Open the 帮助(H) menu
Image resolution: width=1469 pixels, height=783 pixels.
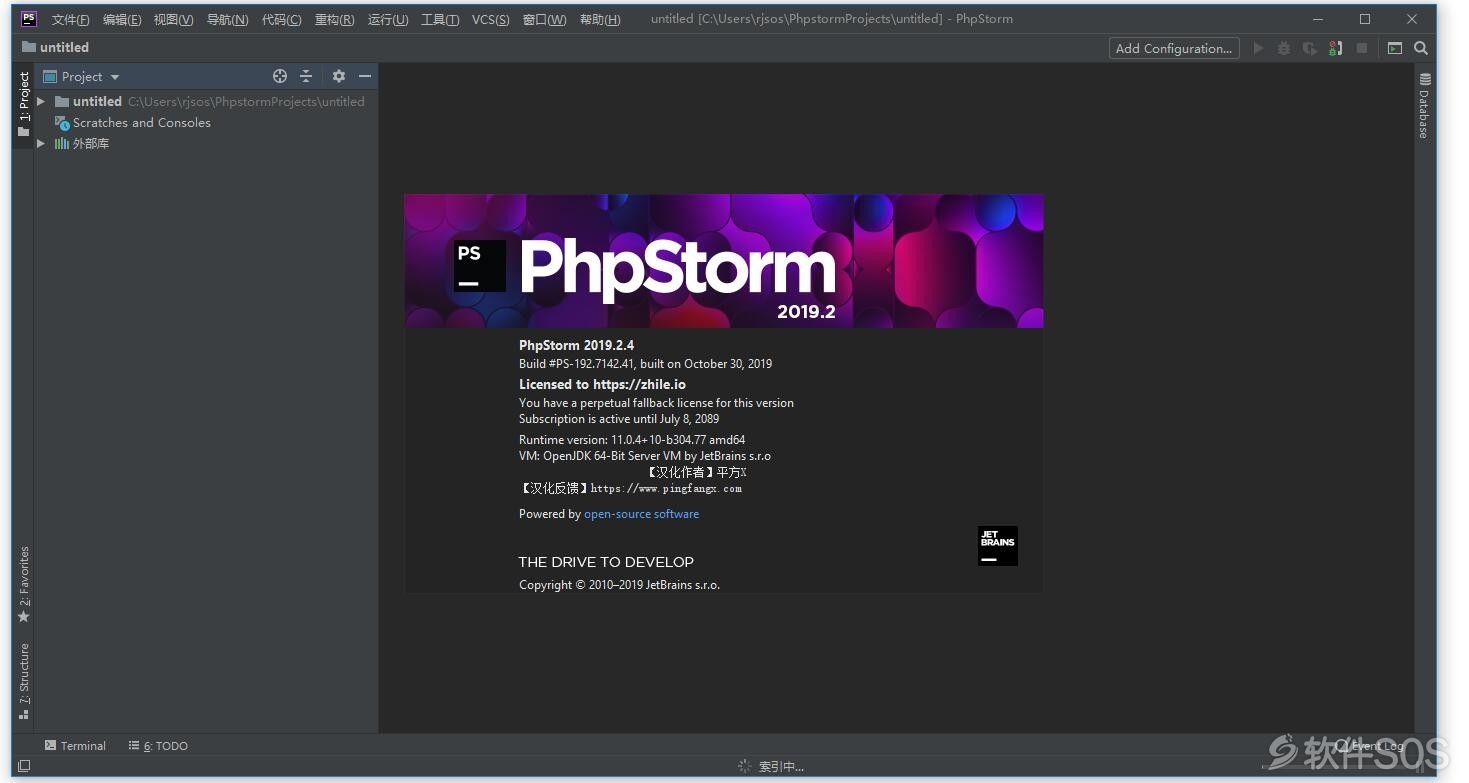click(600, 20)
